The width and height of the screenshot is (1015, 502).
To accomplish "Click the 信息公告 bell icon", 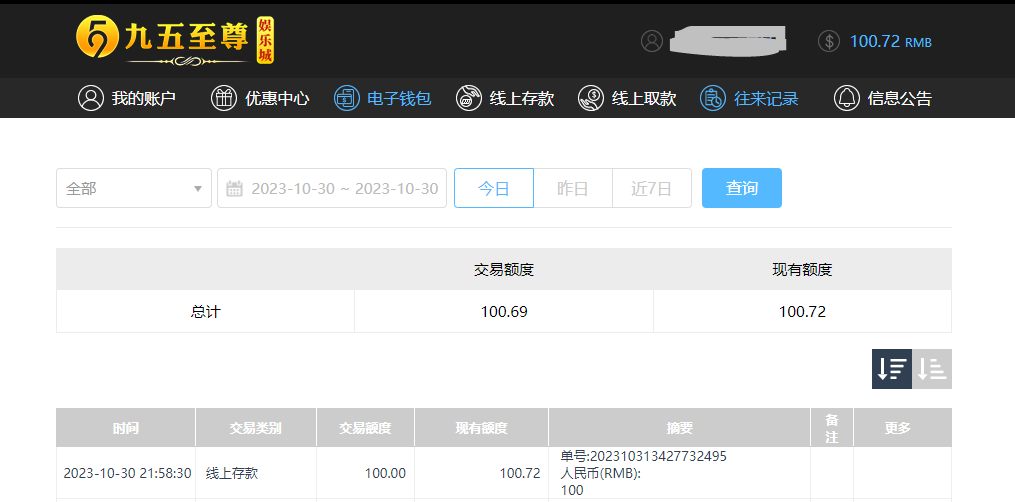I will (847, 98).
